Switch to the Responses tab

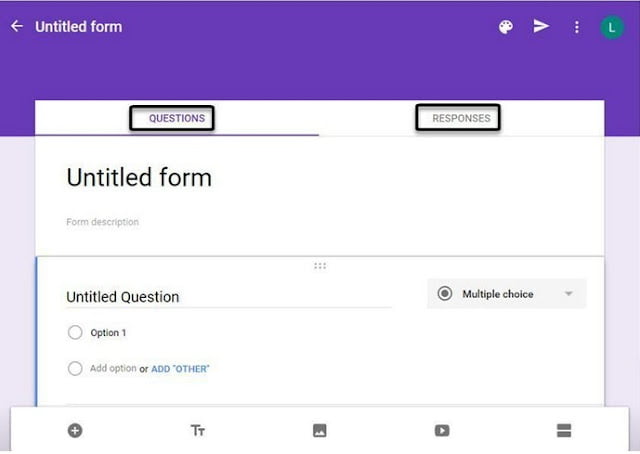[461, 118]
